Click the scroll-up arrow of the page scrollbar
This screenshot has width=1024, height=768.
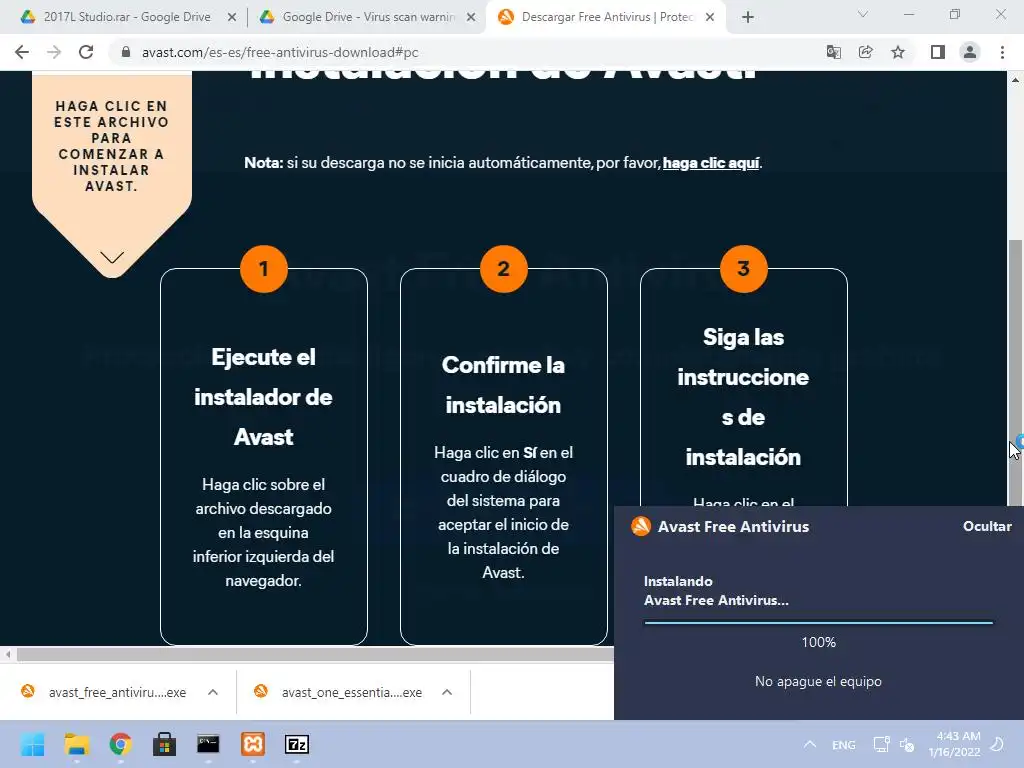[1016, 80]
